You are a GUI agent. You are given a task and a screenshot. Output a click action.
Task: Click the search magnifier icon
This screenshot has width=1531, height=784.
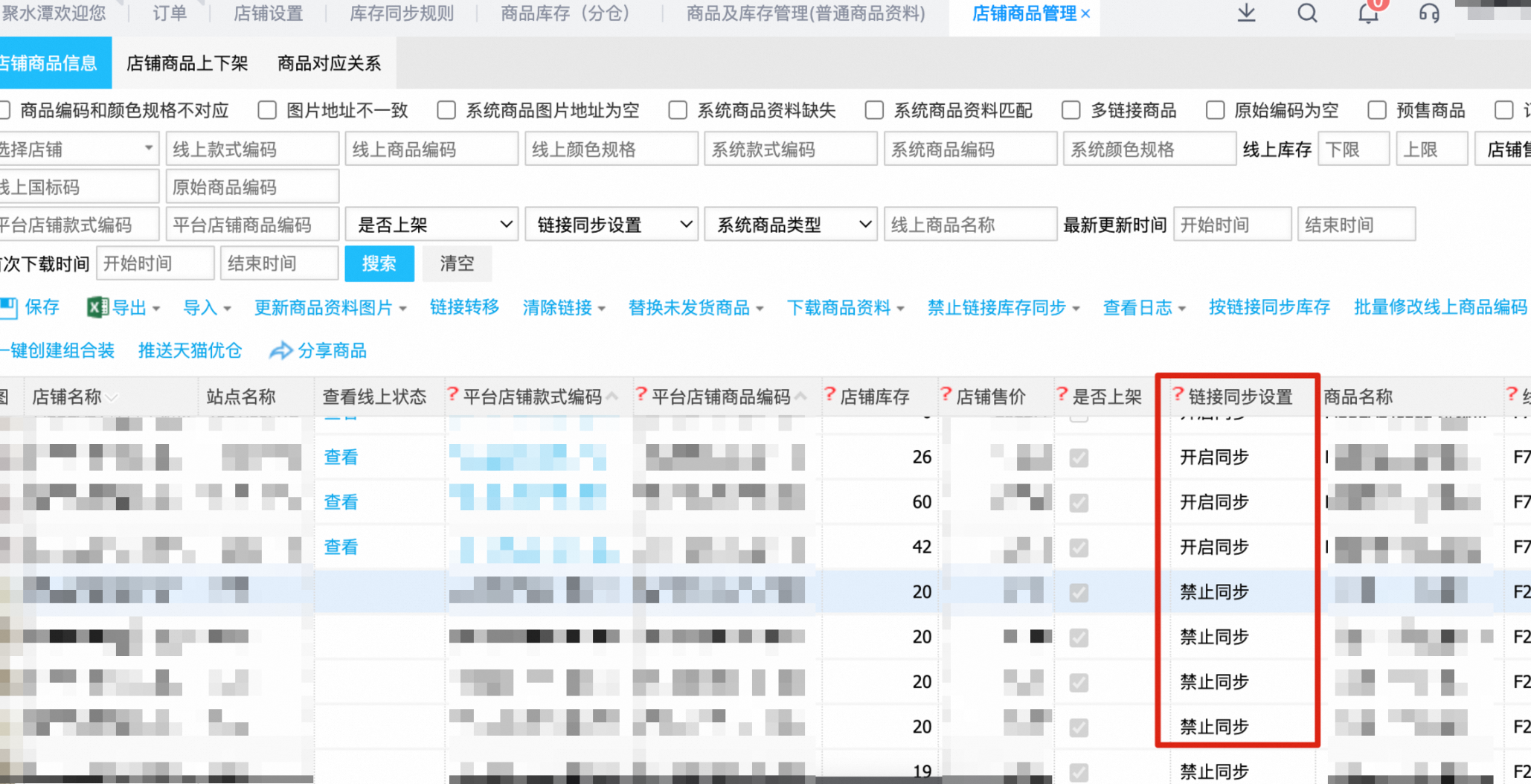pyautogui.click(x=1307, y=13)
